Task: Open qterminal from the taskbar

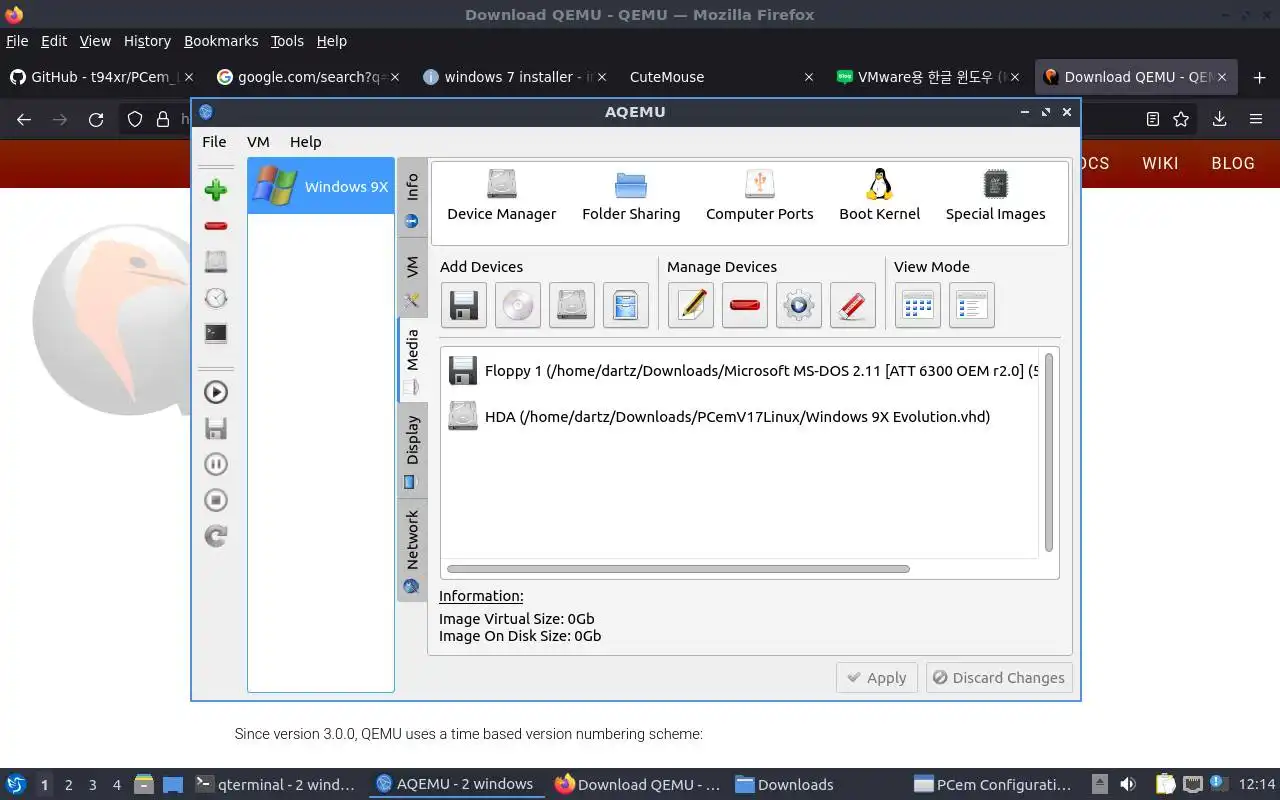Action: click(x=275, y=785)
